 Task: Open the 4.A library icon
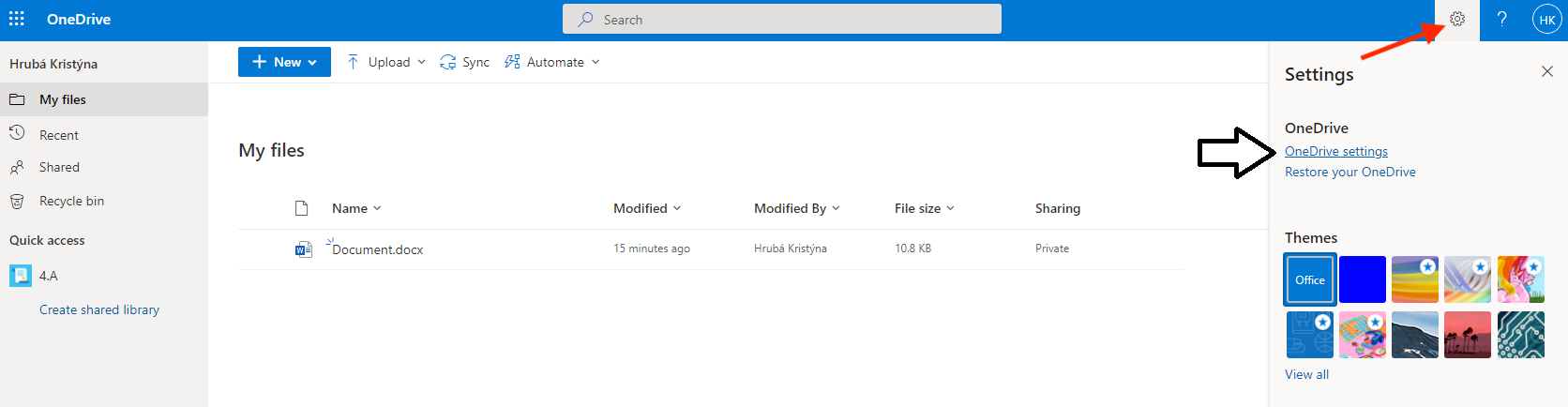(21, 276)
